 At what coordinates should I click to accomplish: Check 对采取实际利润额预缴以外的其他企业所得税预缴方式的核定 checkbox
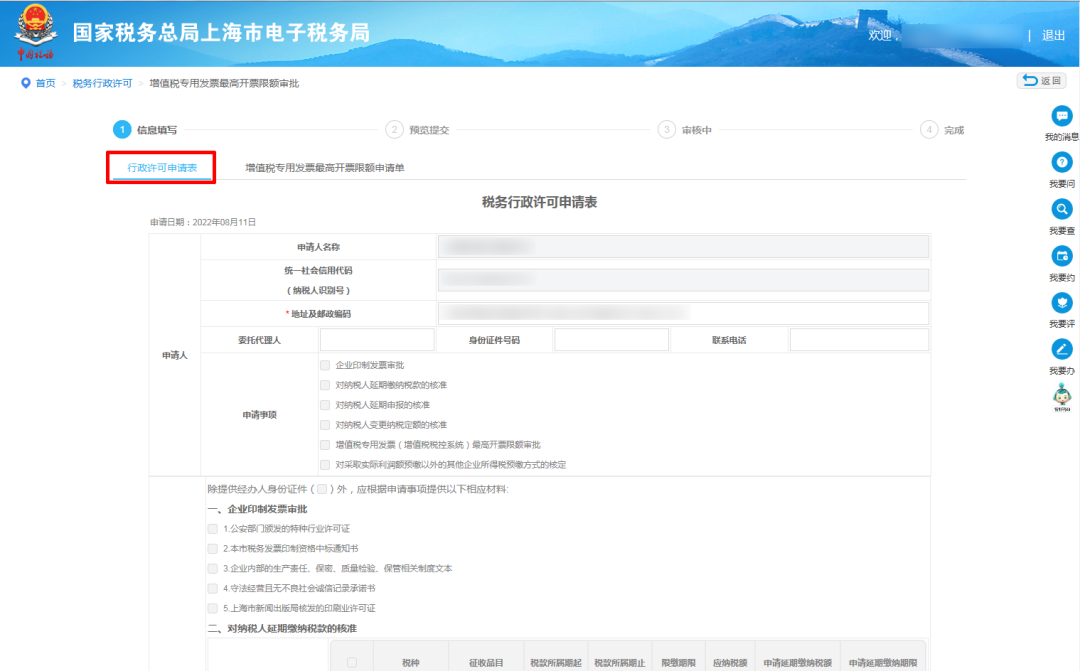click(x=325, y=465)
